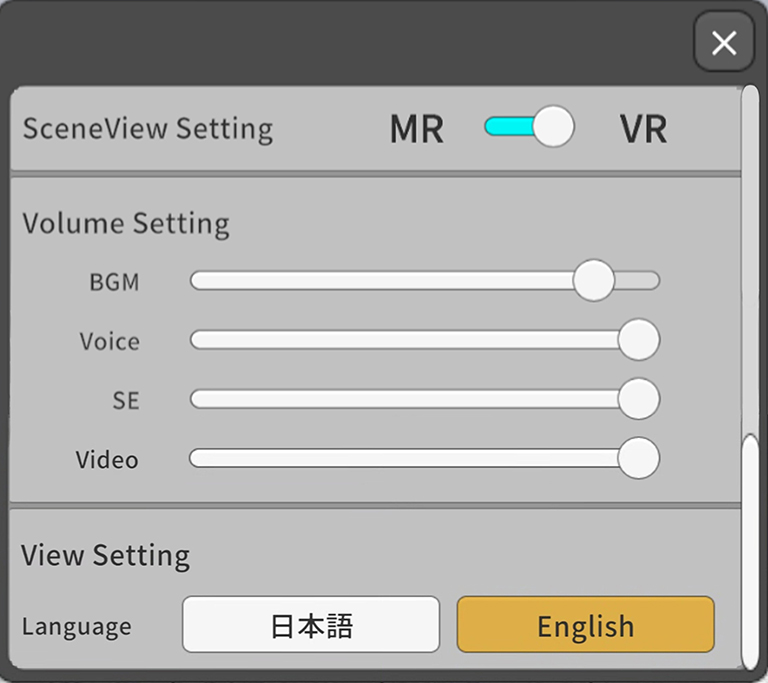This screenshot has width=768, height=683.
Task: Click the middle of Voice slider track
Action: click(410, 340)
